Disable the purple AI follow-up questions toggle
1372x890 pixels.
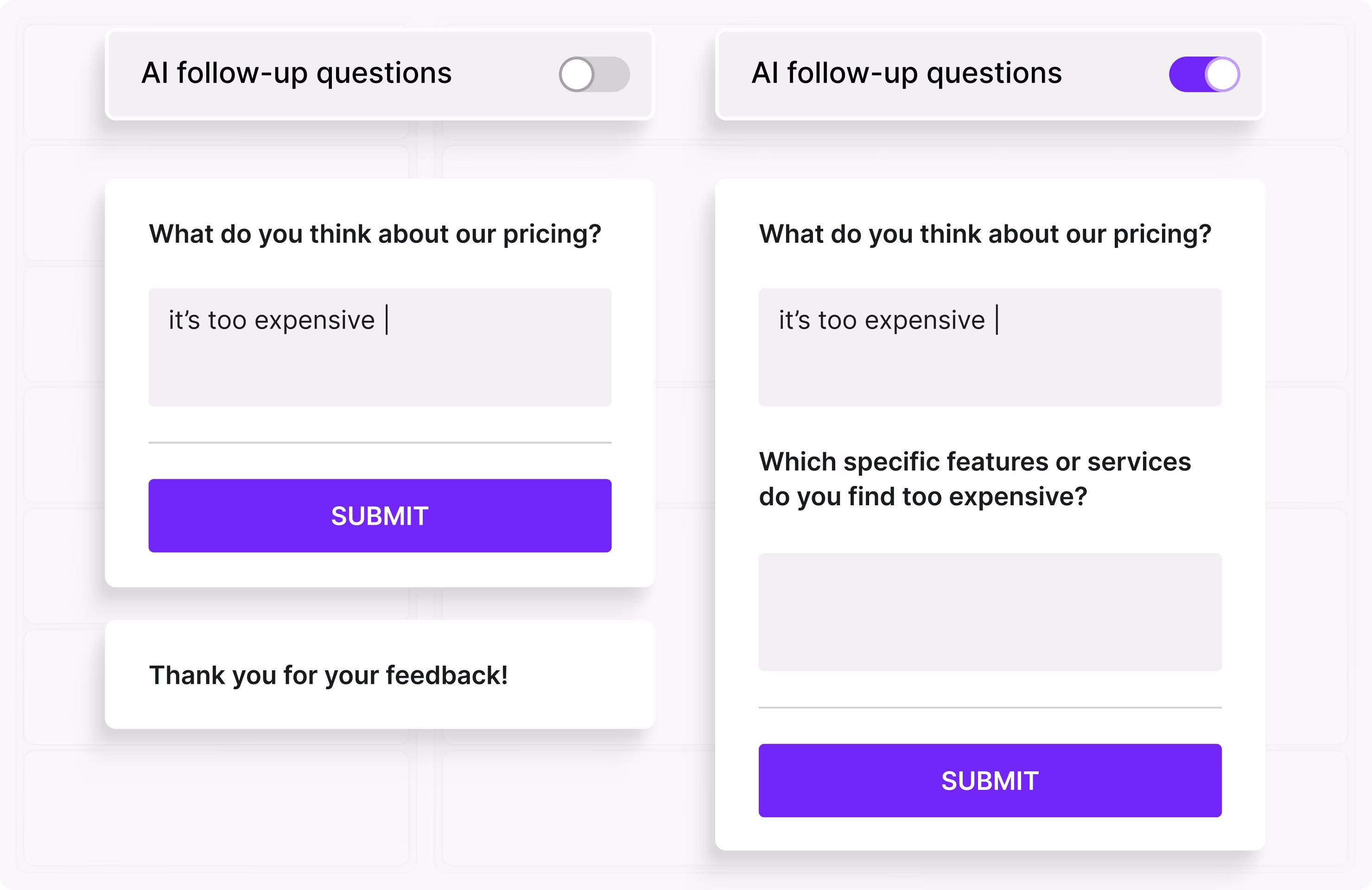(1204, 74)
